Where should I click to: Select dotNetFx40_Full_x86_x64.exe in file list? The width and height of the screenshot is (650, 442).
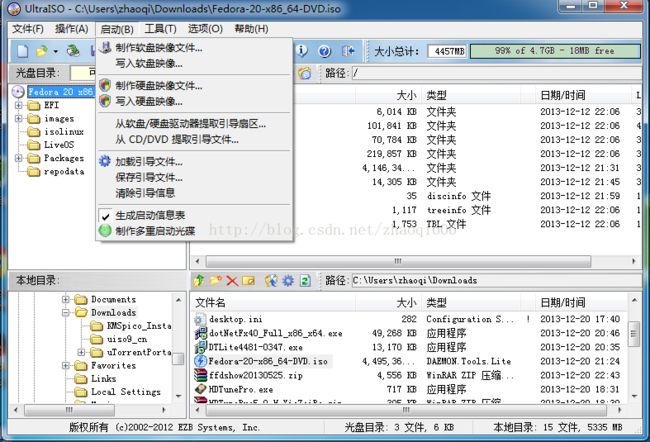coord(276,333)
